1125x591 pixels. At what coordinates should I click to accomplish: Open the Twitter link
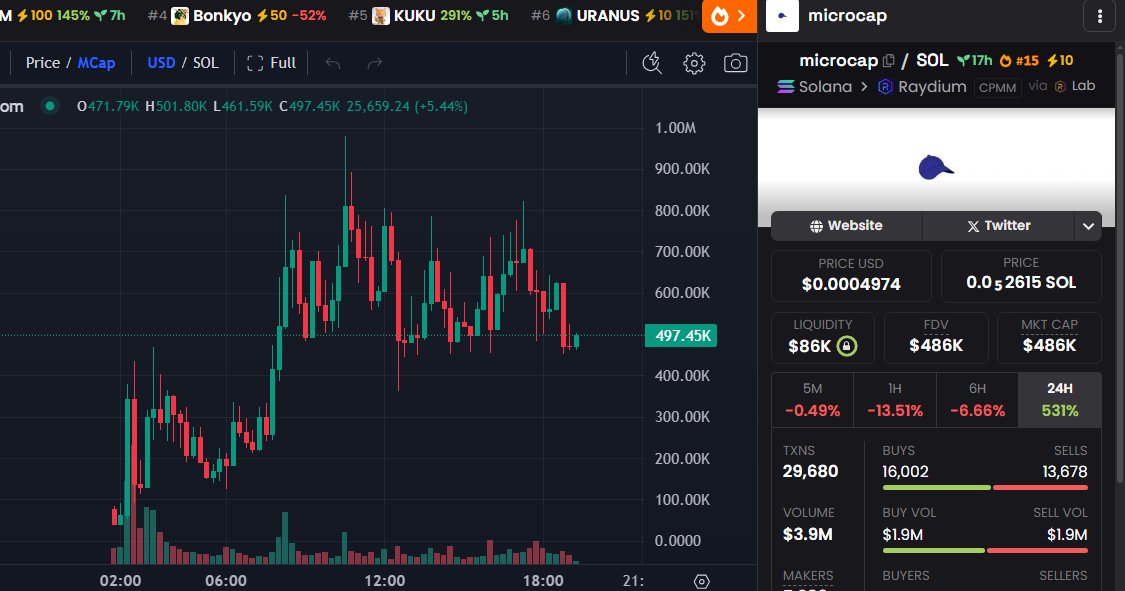coord(998,226)
